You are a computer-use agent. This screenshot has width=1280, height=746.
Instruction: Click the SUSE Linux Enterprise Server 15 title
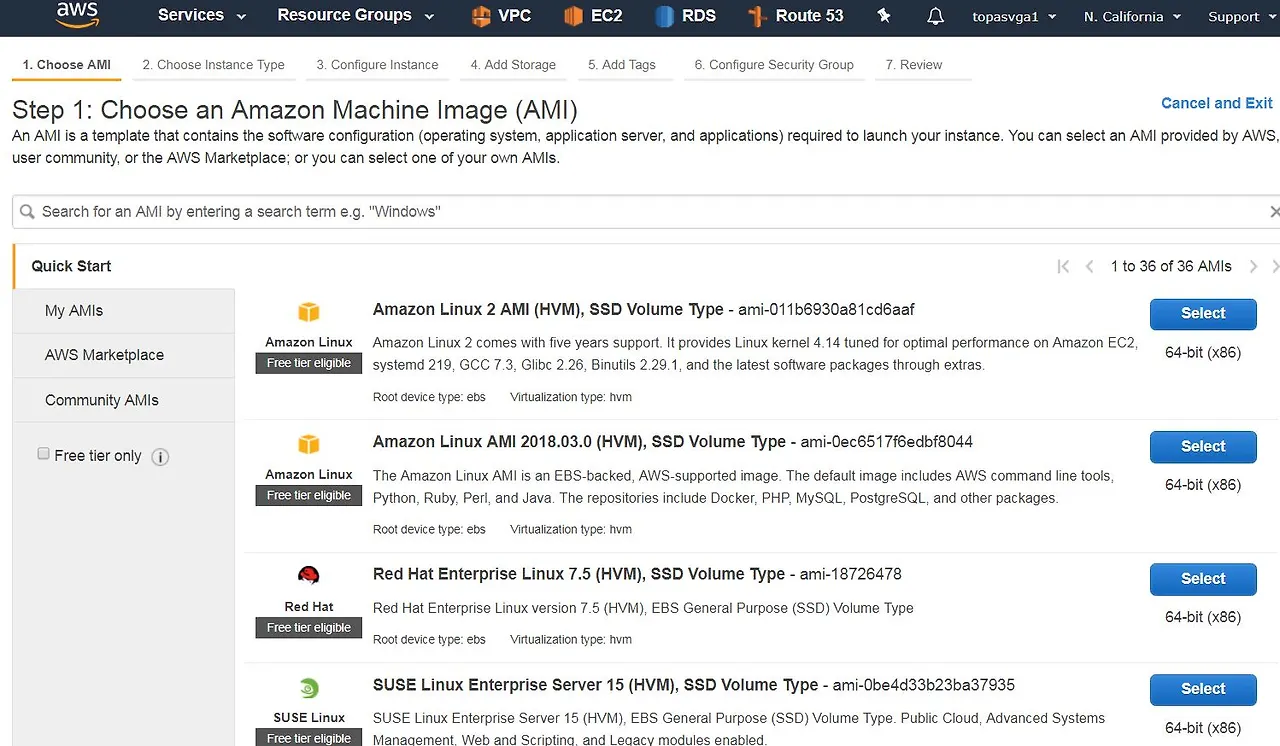click(596, 685)
